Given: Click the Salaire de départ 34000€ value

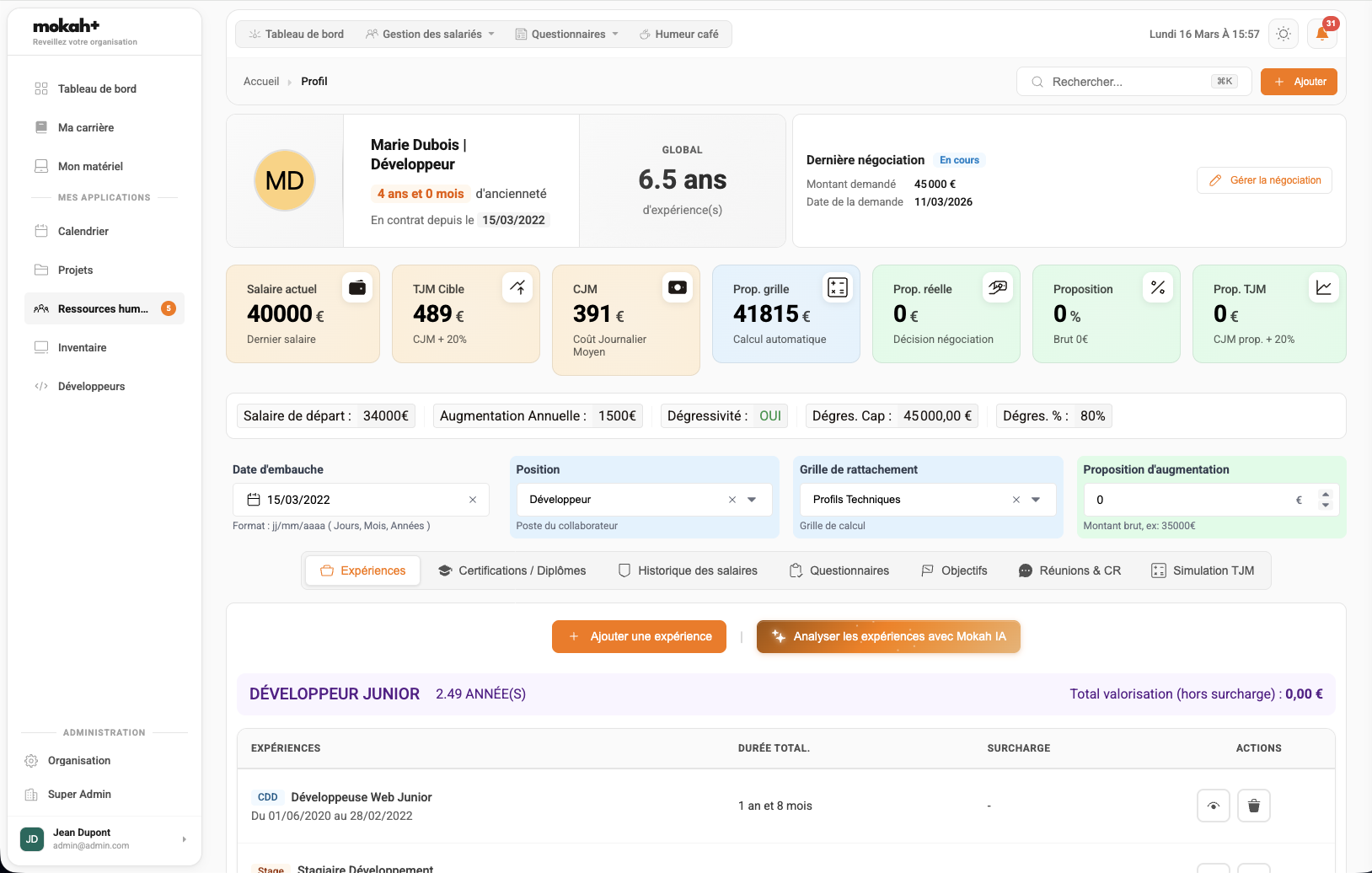Looking at the screenshot, I should point(386,415).
